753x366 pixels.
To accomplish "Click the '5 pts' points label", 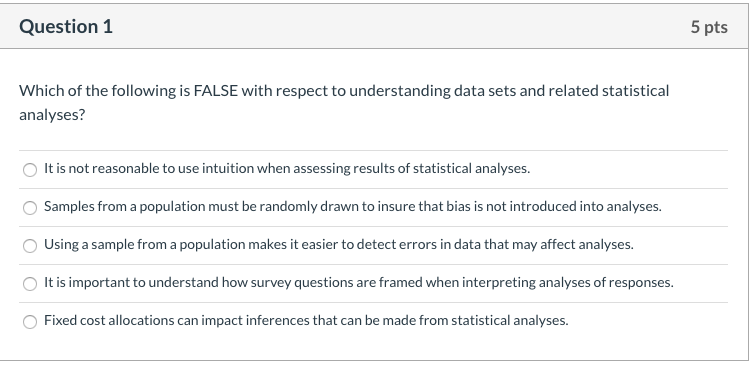I will click(709, 27).
